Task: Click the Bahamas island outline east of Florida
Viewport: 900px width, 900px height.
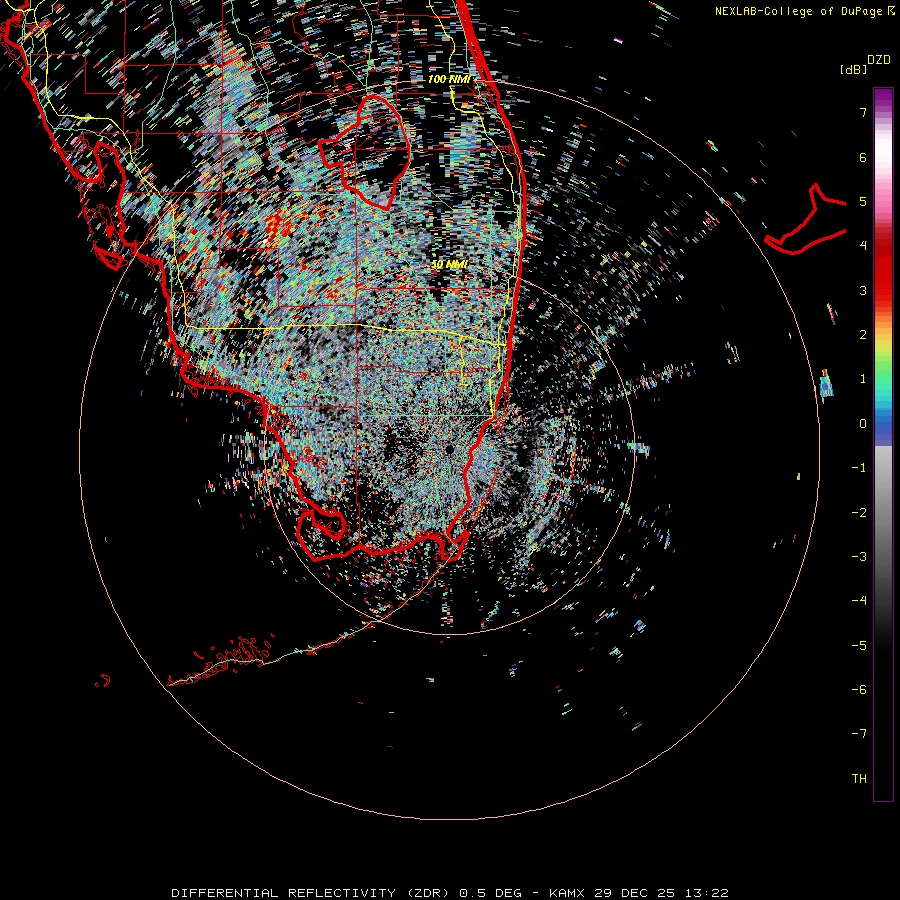Action: tap(806, 220)
